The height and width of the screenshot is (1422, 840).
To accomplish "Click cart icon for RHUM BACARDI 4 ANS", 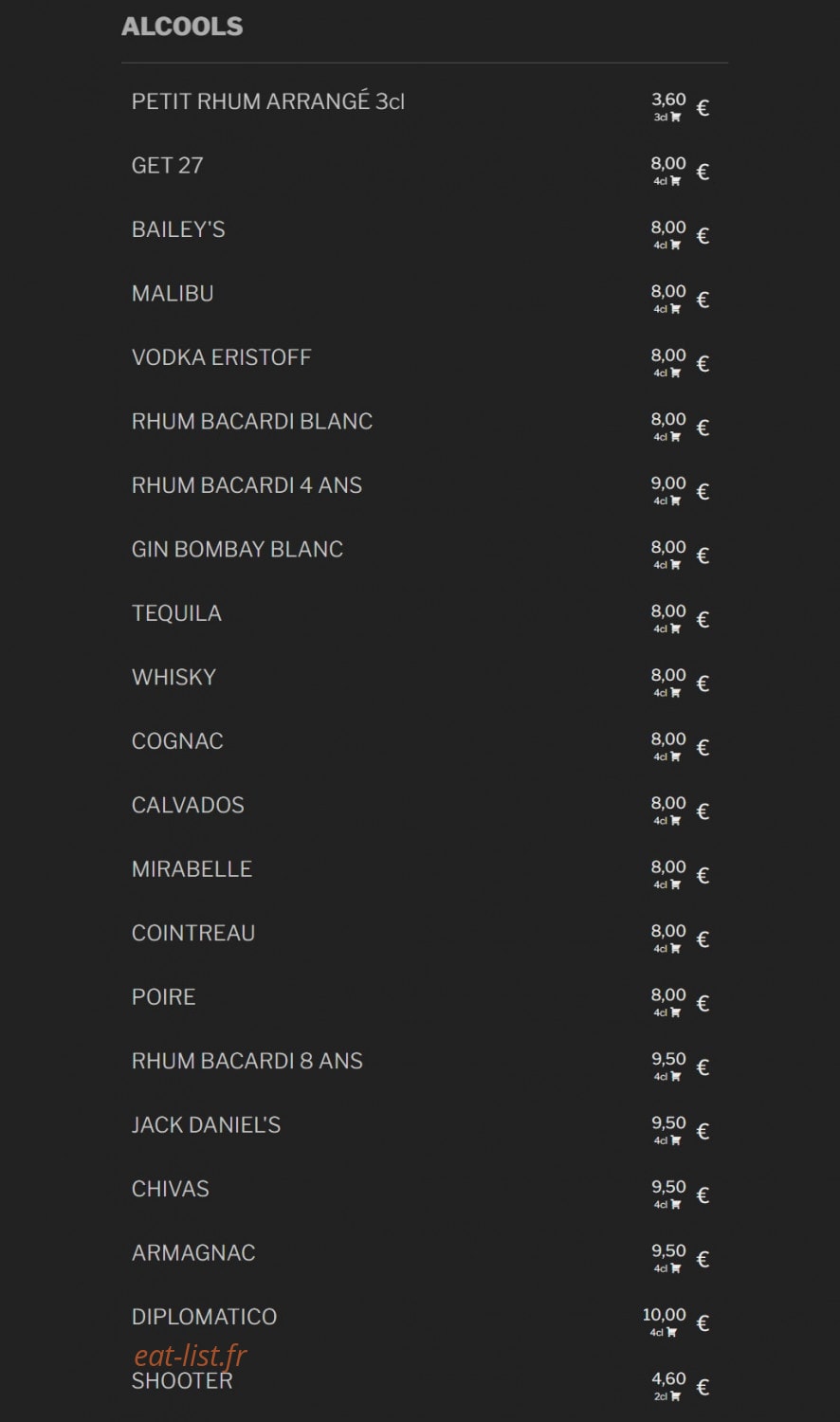I will point(676,501).
